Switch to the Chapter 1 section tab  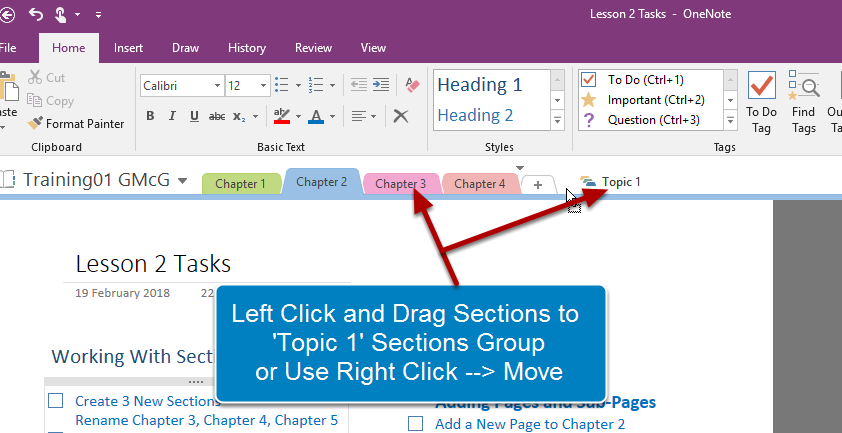click(241, 184)
